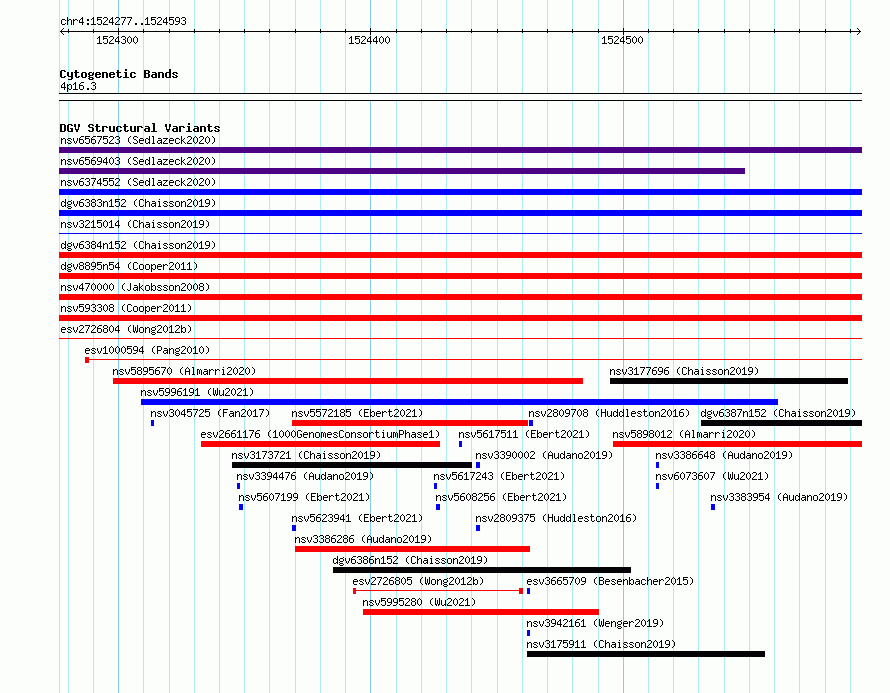Select nsv593308 (Cooper2011) label
The height and width of the screenshot is (693, 890).
[126, 308]
